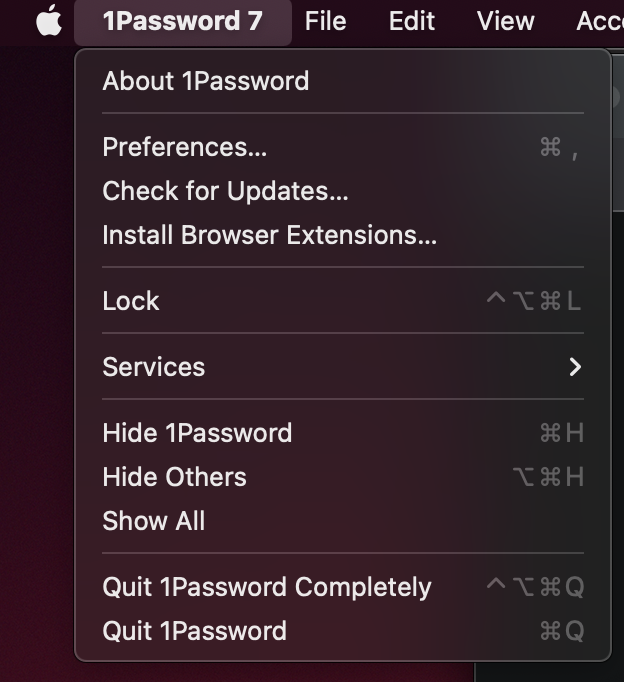The image size is (624, 682).
Task: Select About 1Password
Action: point(205,81)
